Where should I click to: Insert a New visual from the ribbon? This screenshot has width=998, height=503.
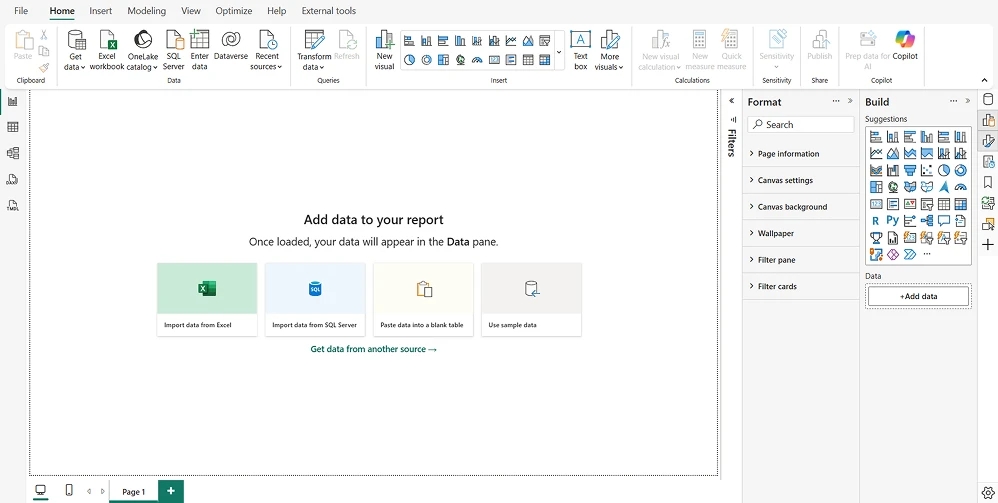point(384,50)
